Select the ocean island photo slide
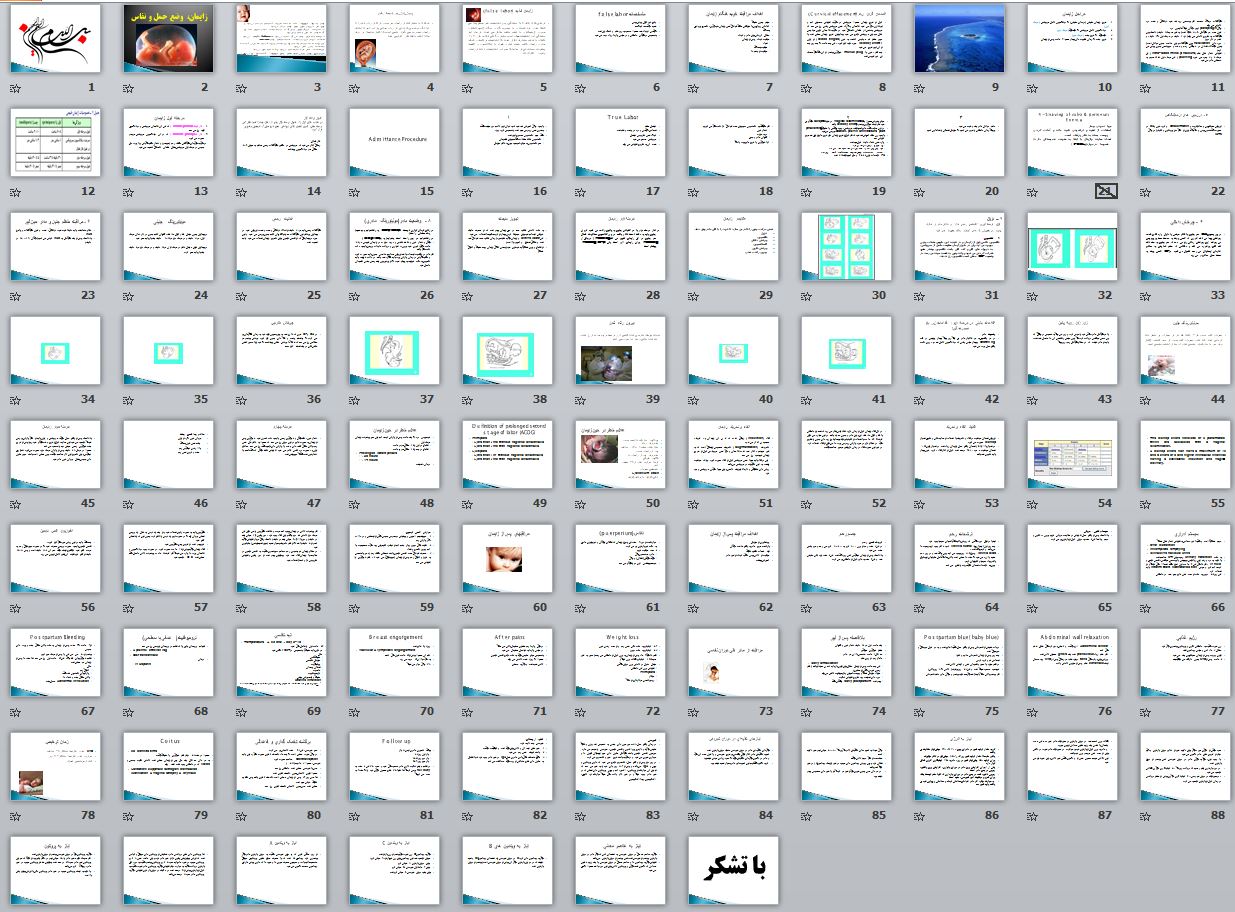The height and width of the screenshot is (912, 1235). click(x=959, y=39)
